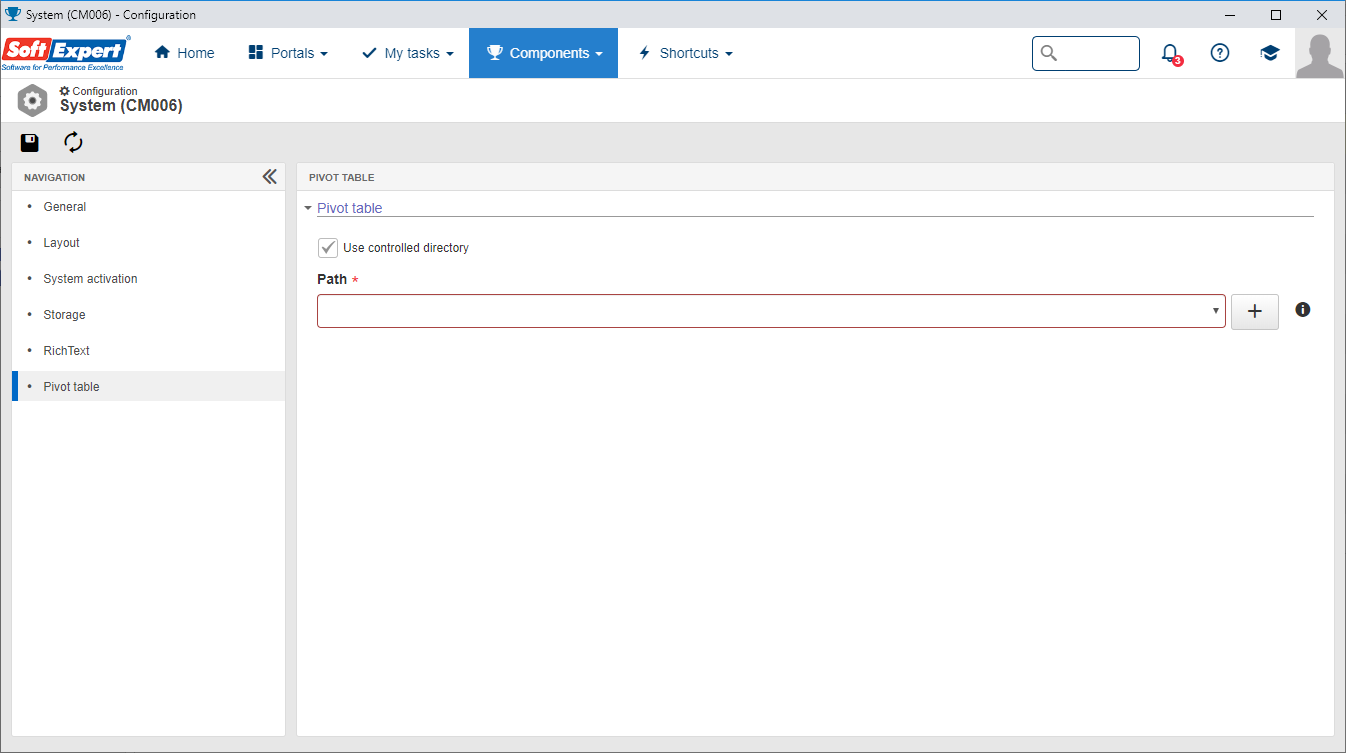1346x753 pixels.
Task: Open the Help question mark icon
Action: point(1220,53)
